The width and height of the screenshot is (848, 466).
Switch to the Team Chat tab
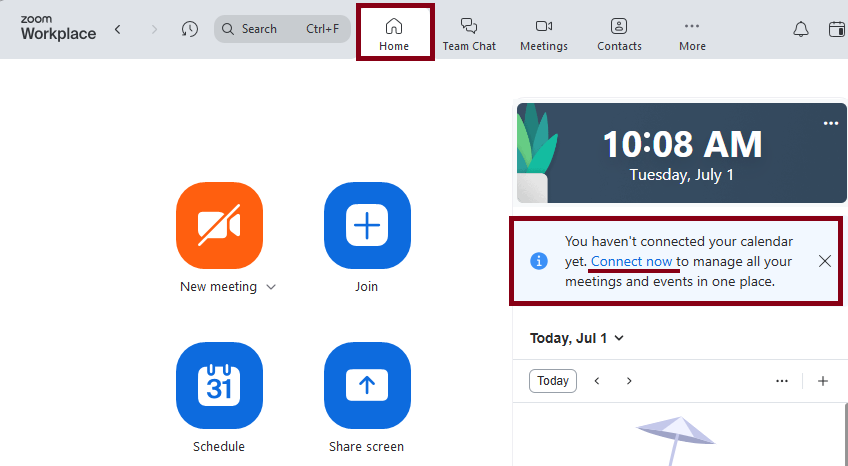tap(469, 33)
